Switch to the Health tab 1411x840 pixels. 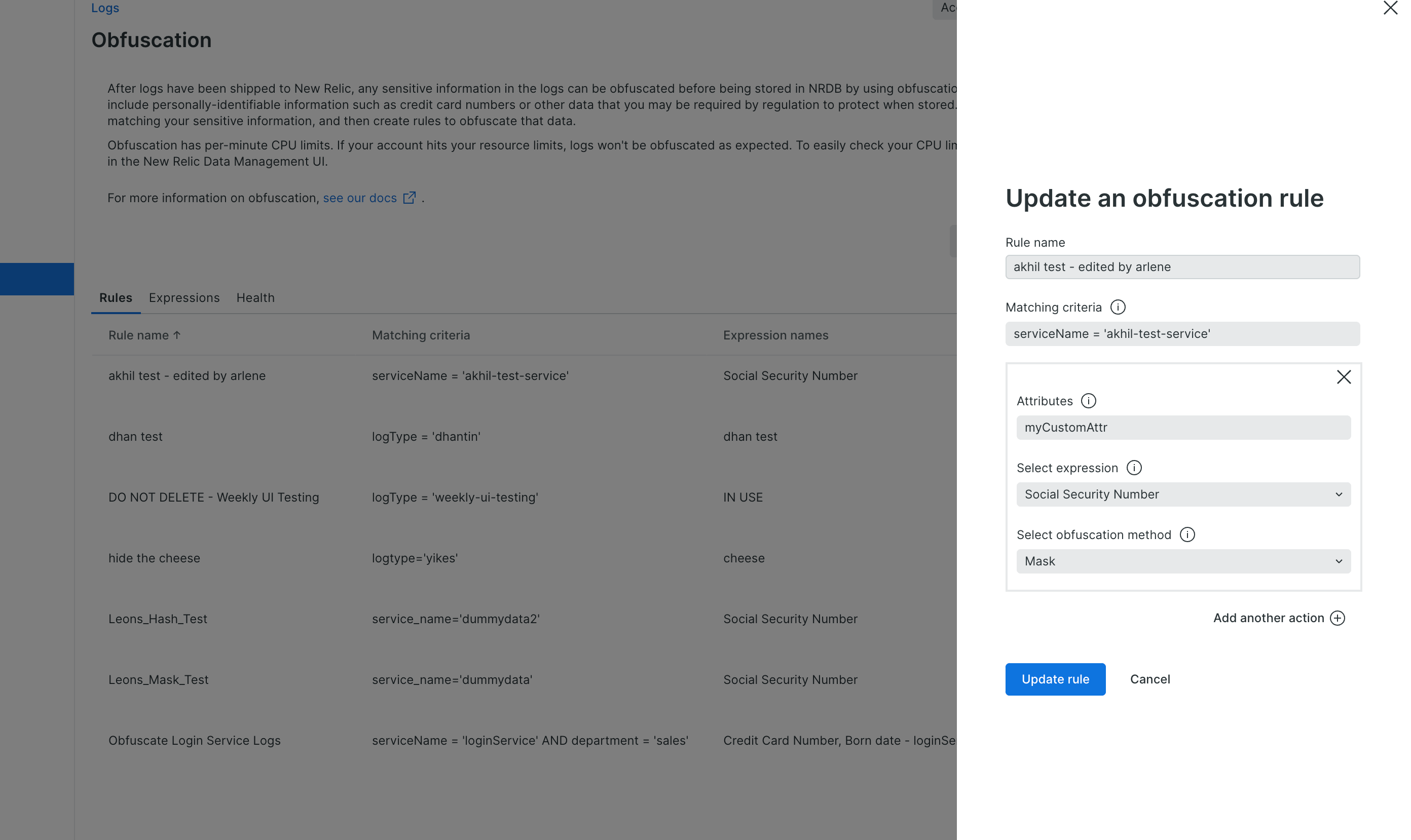click(255, 298)
